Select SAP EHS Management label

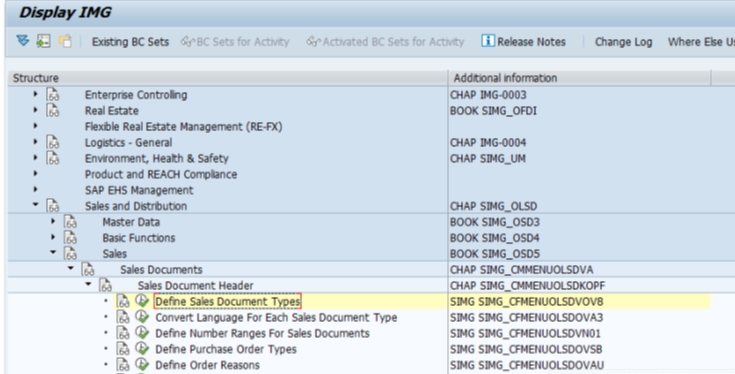pyautogui.click(x=139, y=190)
